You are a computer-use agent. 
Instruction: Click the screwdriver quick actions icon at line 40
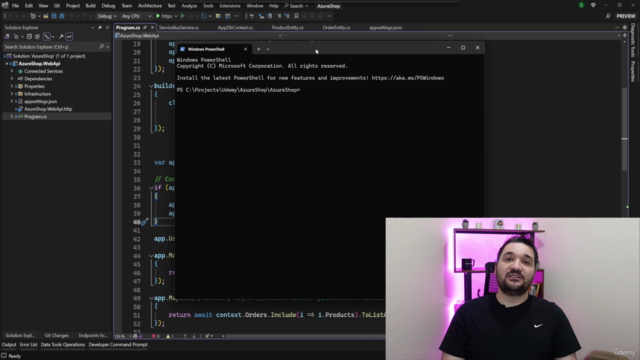pyautogui.click(x=144, y=222)
